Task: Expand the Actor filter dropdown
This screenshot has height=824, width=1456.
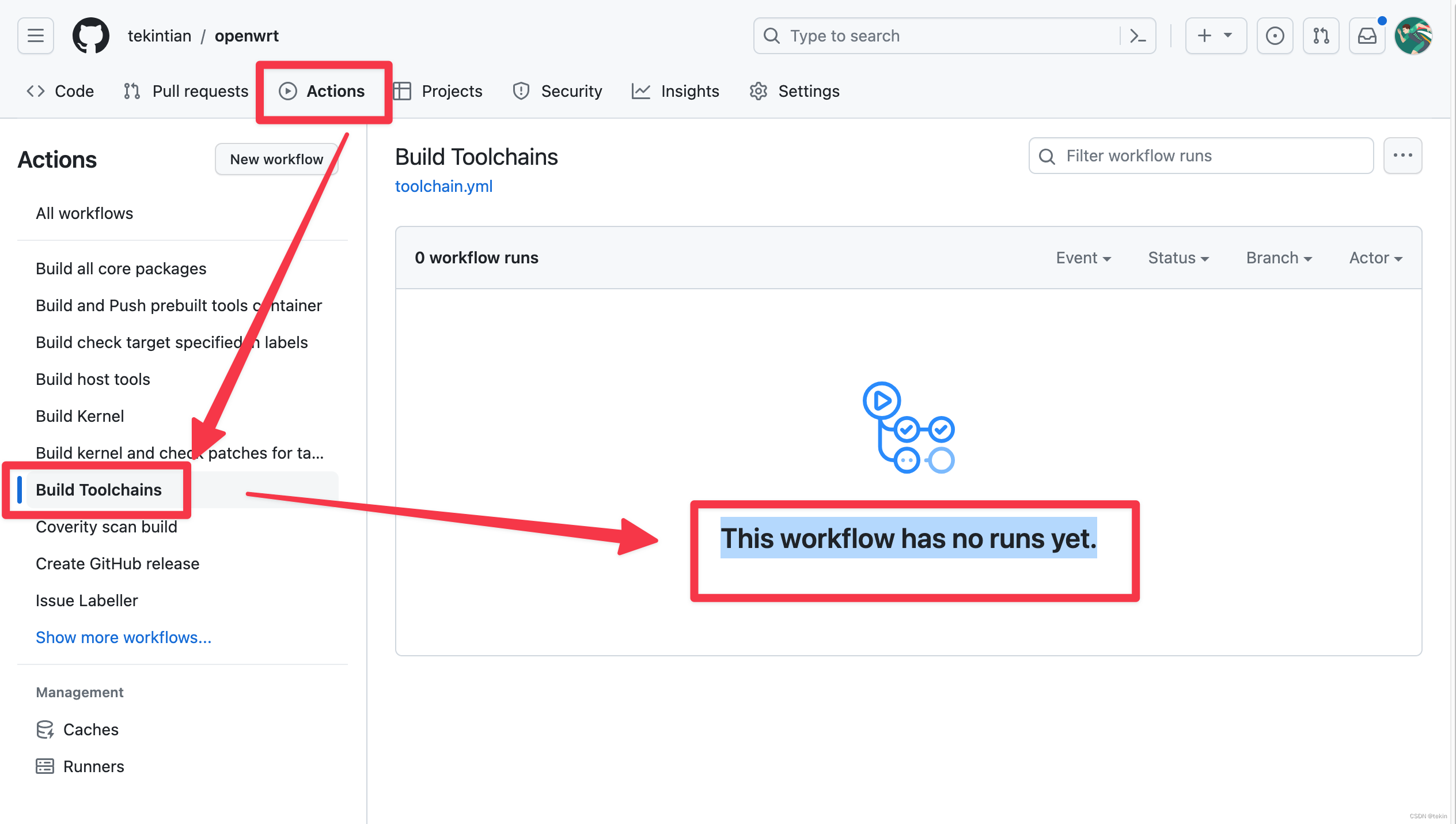Action: (x=1376, y=258)
